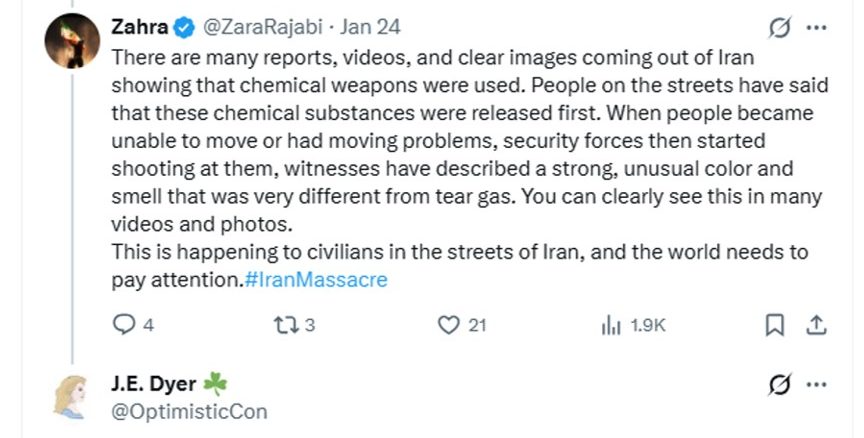Share Zahra's tweet via share icon

point(815,325)
